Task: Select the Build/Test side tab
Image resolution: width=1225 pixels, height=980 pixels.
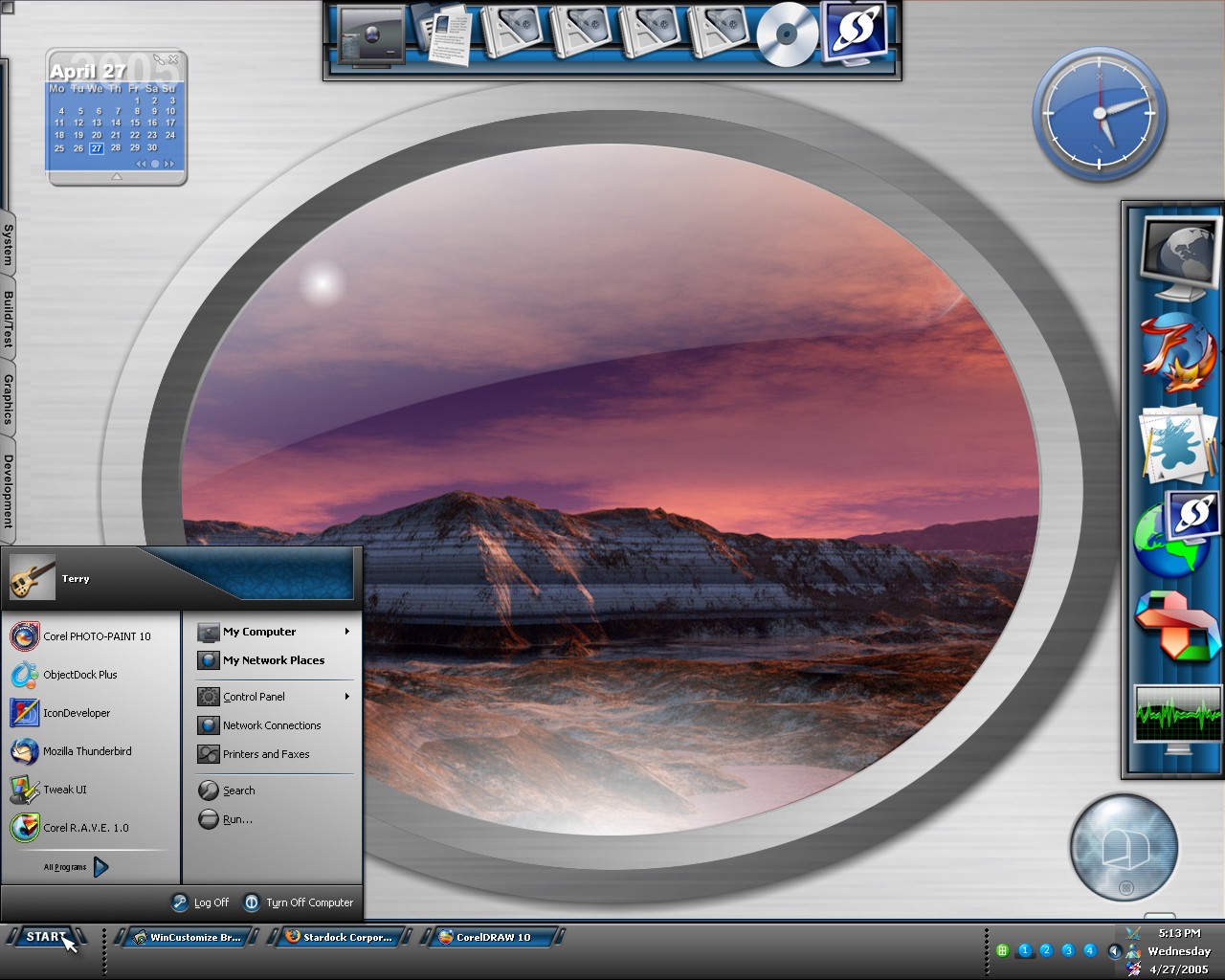Action: coord(8,320)
